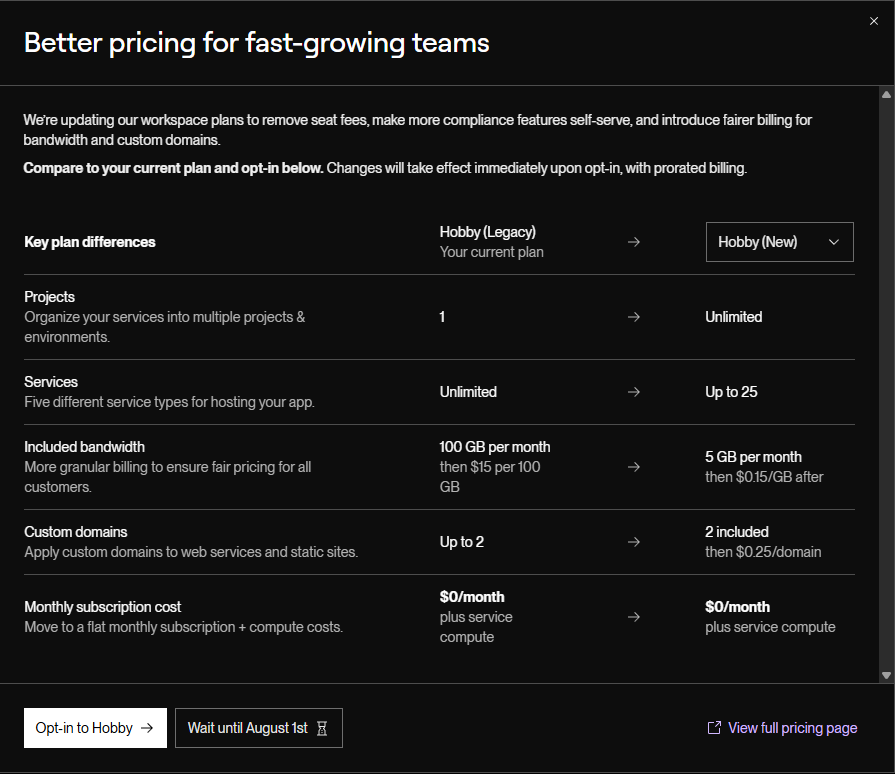Click the arrow in the Included bandwidth row
895x774 pixels.
(x=634, y=467)
